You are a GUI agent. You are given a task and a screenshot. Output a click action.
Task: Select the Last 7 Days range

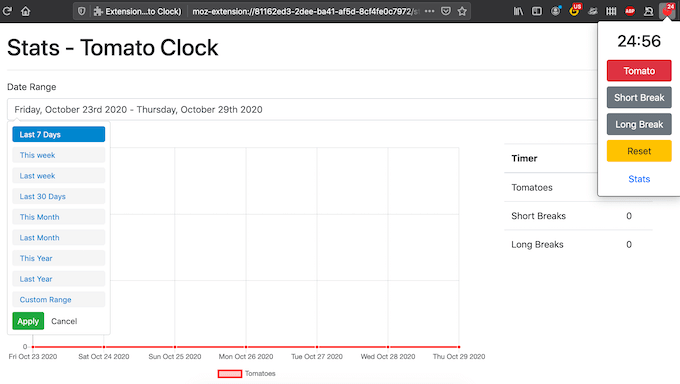click(59, 134)
